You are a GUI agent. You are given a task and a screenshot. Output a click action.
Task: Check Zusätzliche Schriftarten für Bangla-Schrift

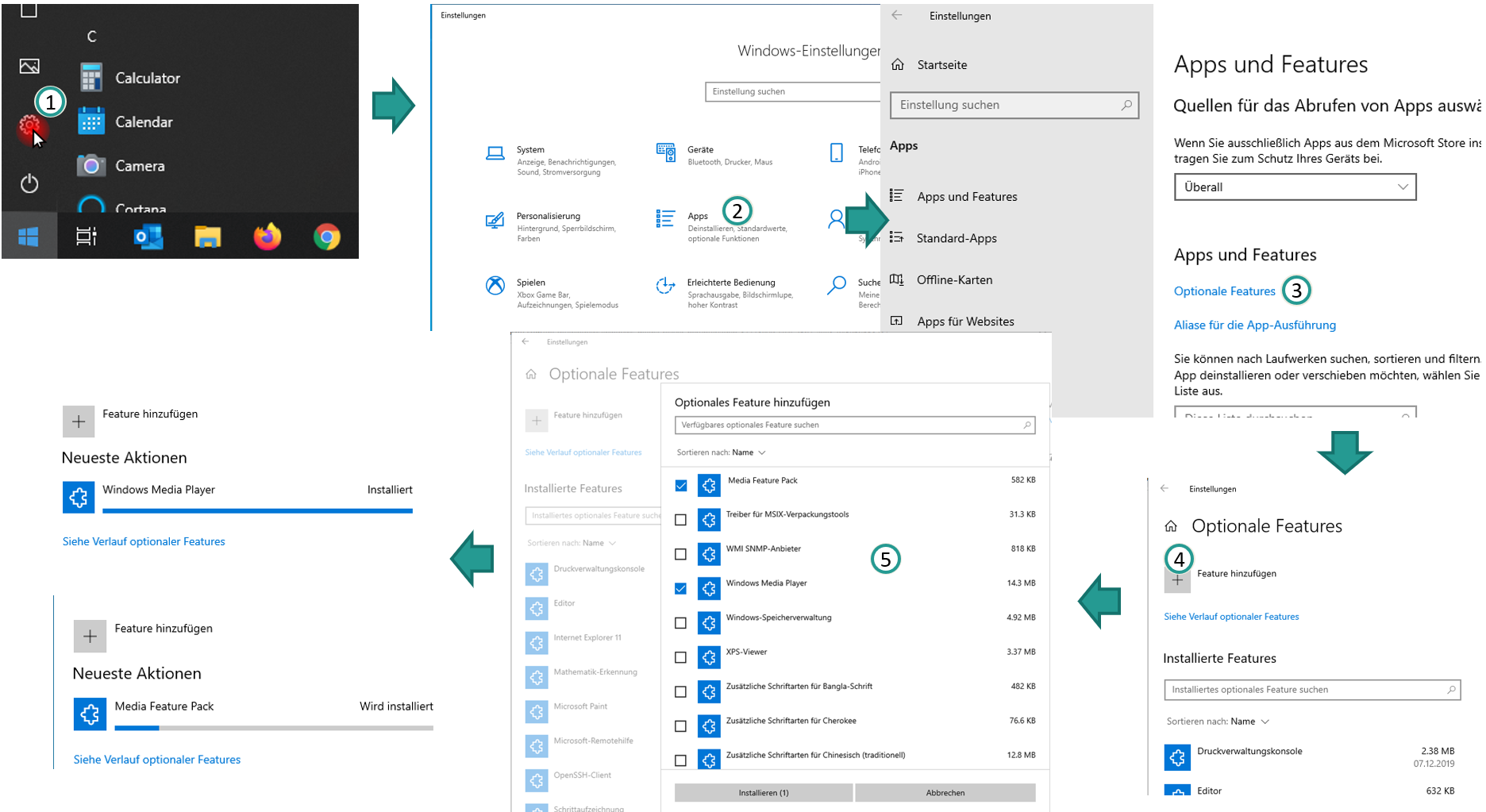(x=680, y=691)
